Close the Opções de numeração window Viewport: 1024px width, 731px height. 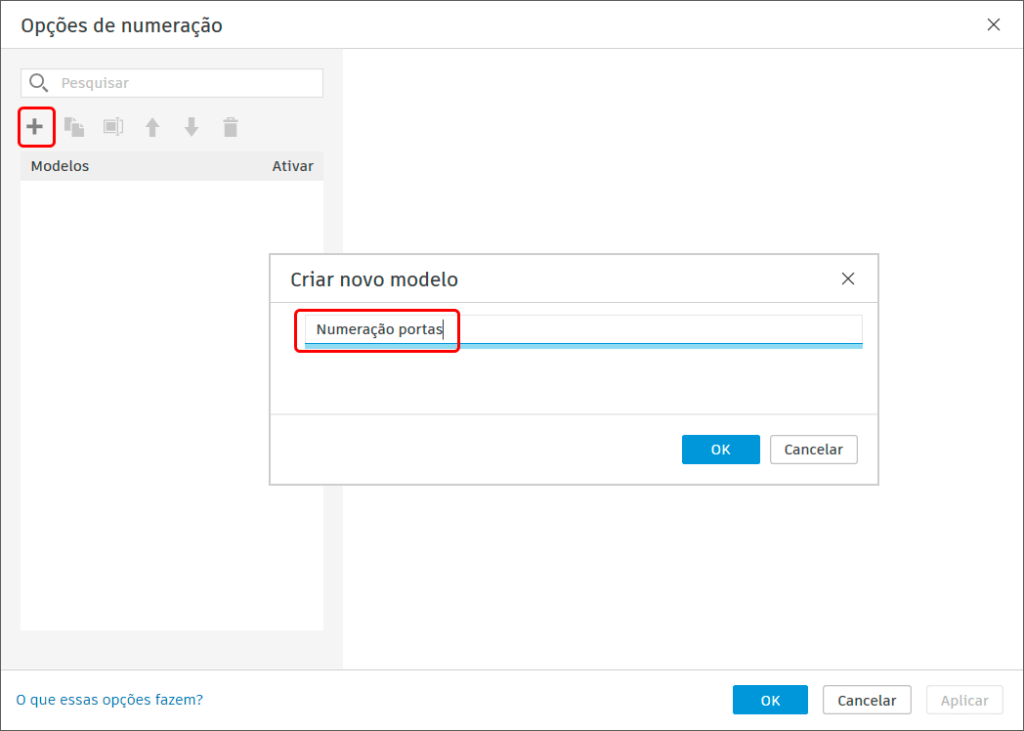(993, 25)
